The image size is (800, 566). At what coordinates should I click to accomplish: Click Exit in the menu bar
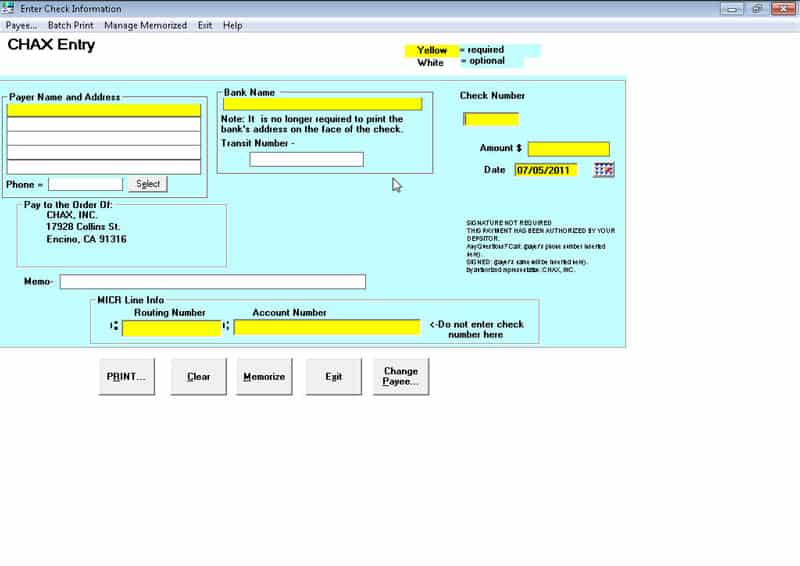coord(204,25)
